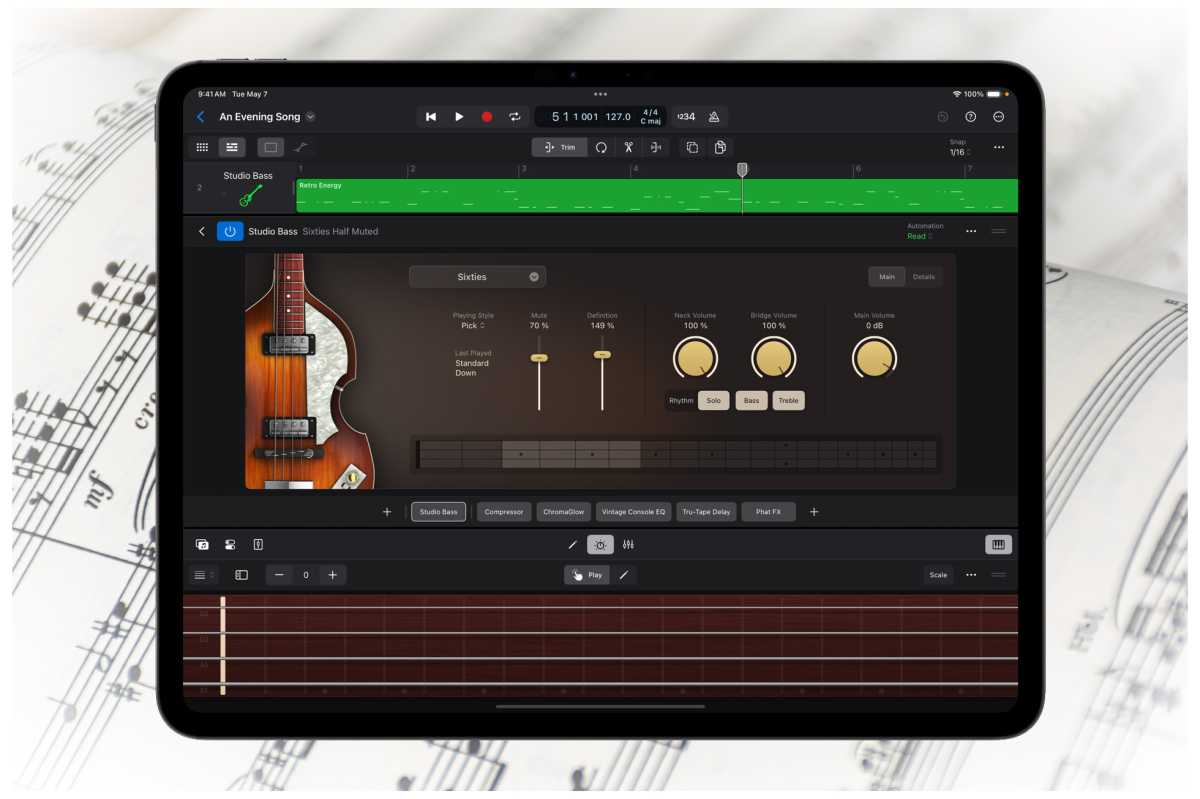
Task: Select the Compressor plugin tab
Action: coord(504,511)
